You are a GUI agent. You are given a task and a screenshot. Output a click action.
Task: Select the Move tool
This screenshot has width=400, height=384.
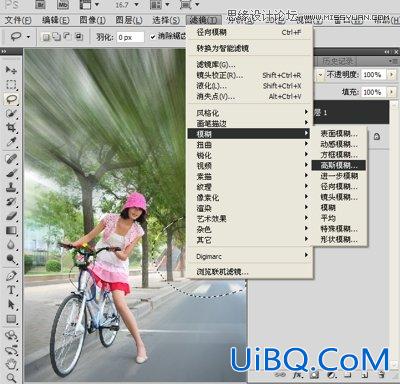tap(11, 70)
